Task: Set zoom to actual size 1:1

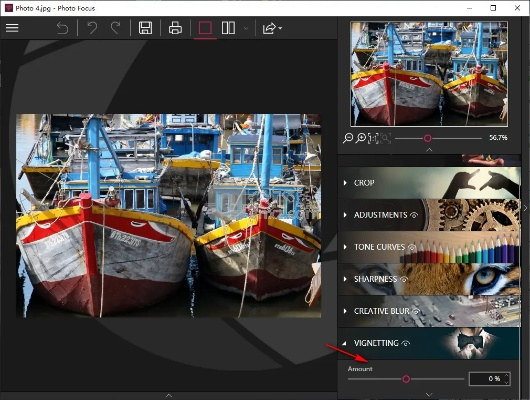Action: 373,138
